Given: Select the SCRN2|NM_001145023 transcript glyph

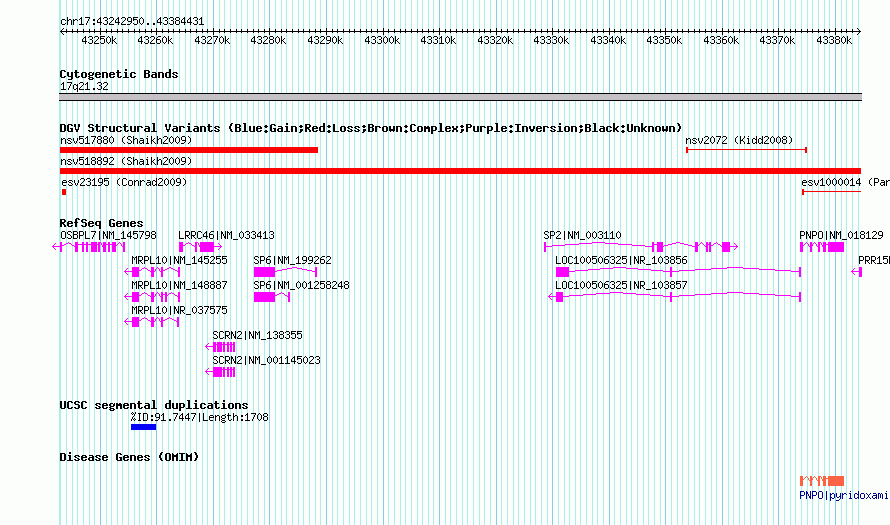Looking at the screenshot, I should (x=220, y=372).
